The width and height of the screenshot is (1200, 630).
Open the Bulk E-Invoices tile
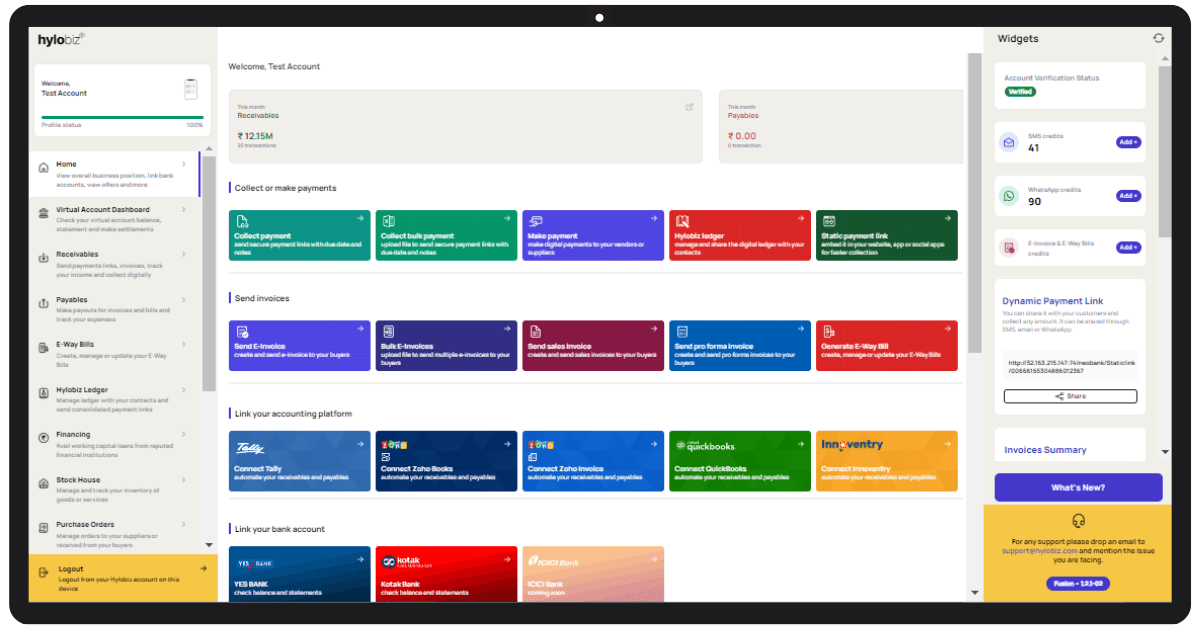[446, 346]
